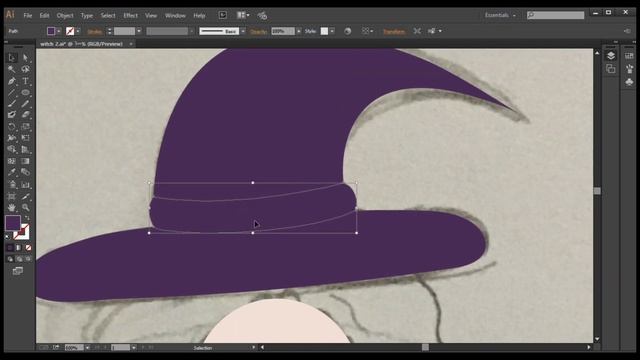640x360 pixels.
Task: Select the Pencil tool
Action: point(25,104)
